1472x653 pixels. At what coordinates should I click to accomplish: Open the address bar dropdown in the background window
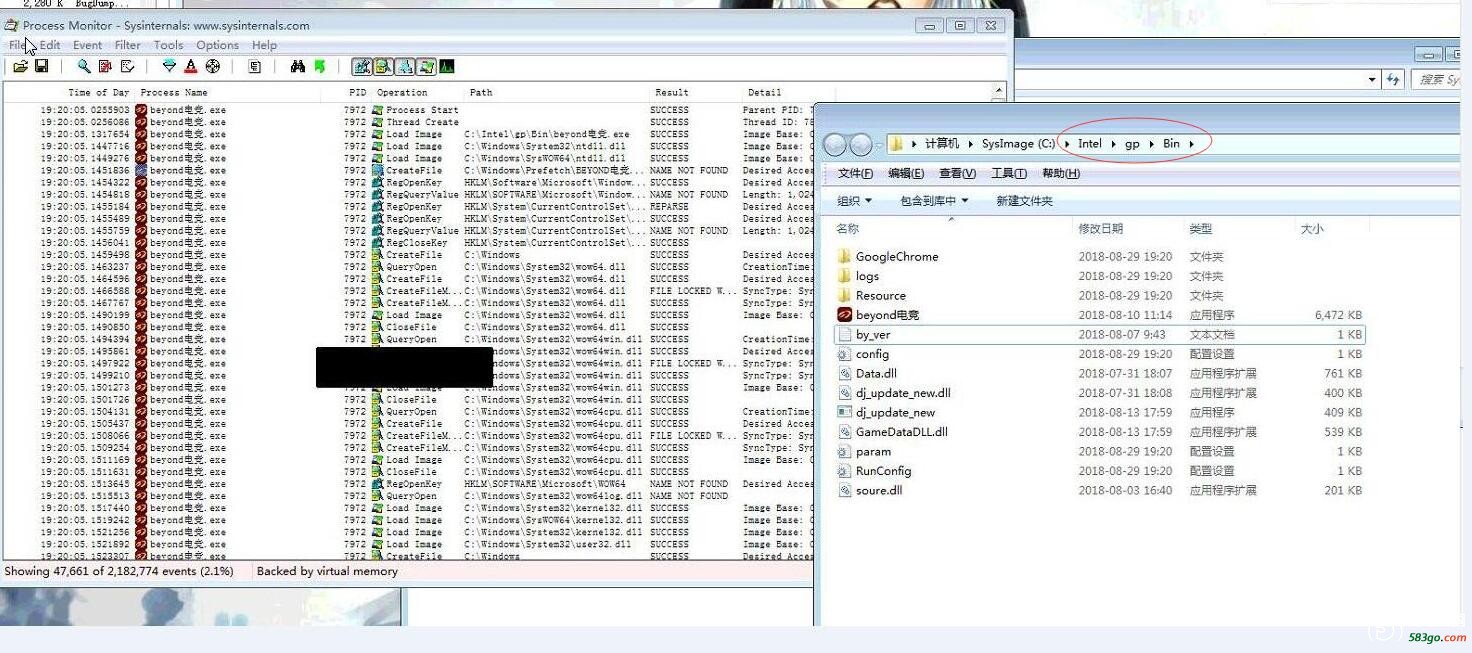1372,79
